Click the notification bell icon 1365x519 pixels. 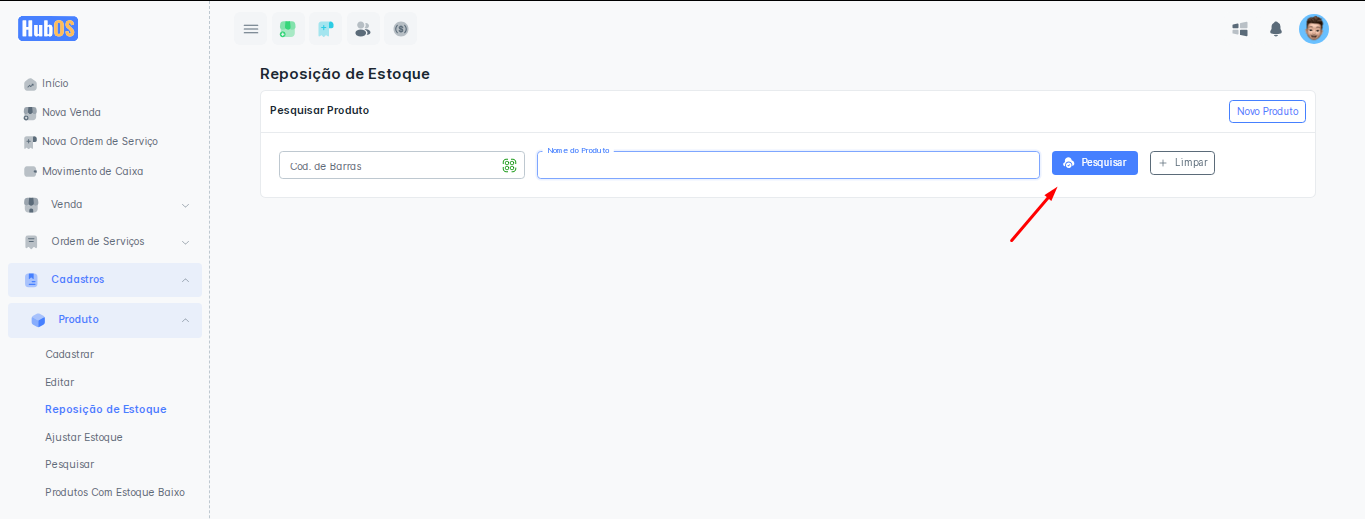click(1276, 29)
